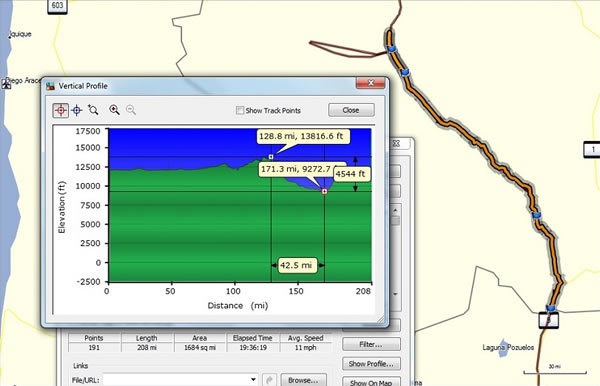The width and height of the screenshot is (600, 386).
Task: Click the Filter... button
Action: coord(371,344)
